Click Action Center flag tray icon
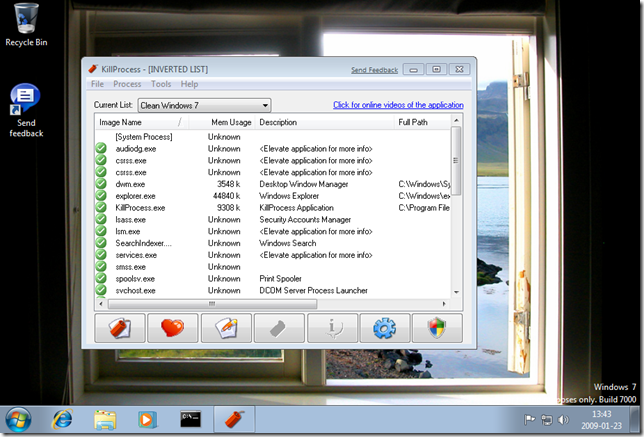The image size is (644, 437). tap(529, 420)
